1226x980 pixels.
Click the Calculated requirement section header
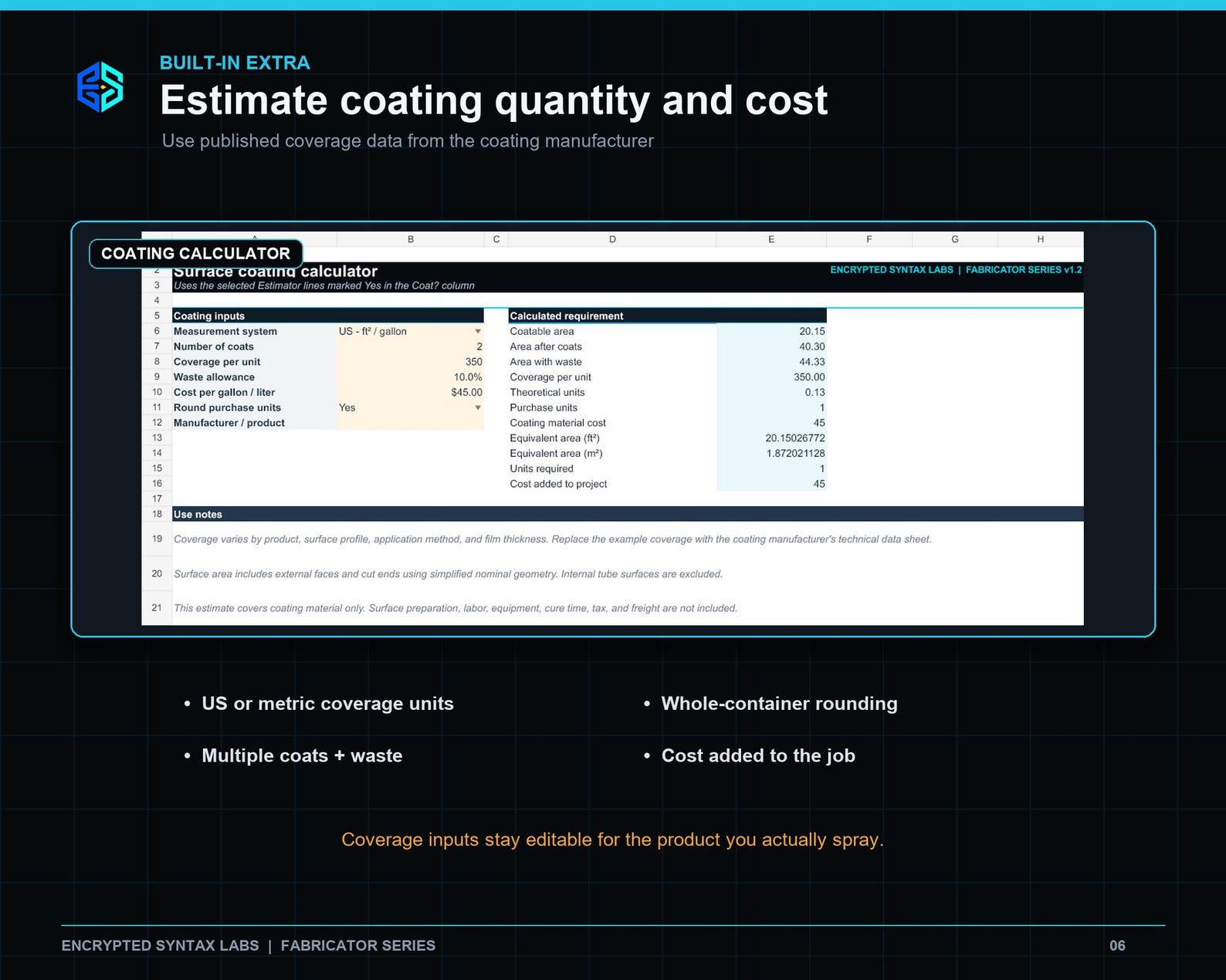click(667, 316)
